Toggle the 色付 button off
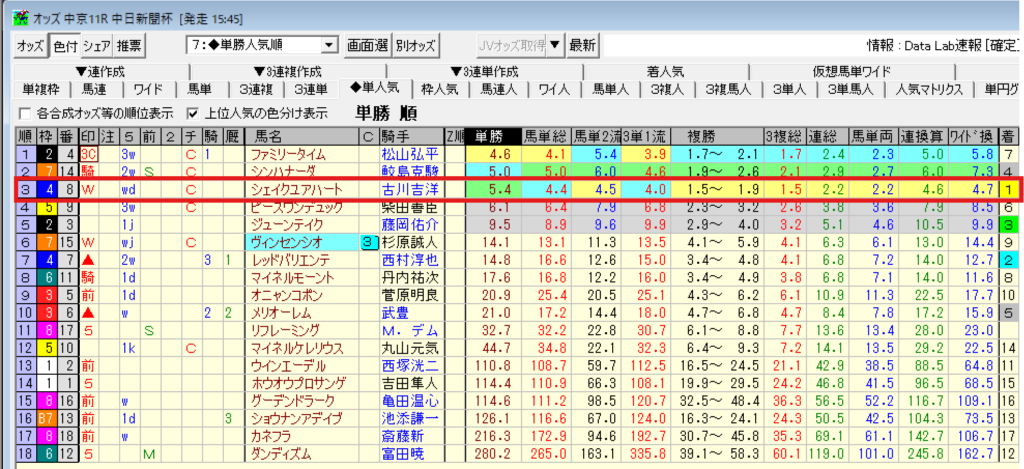Viewport: 1024px width, 469px height. point(63,46)
